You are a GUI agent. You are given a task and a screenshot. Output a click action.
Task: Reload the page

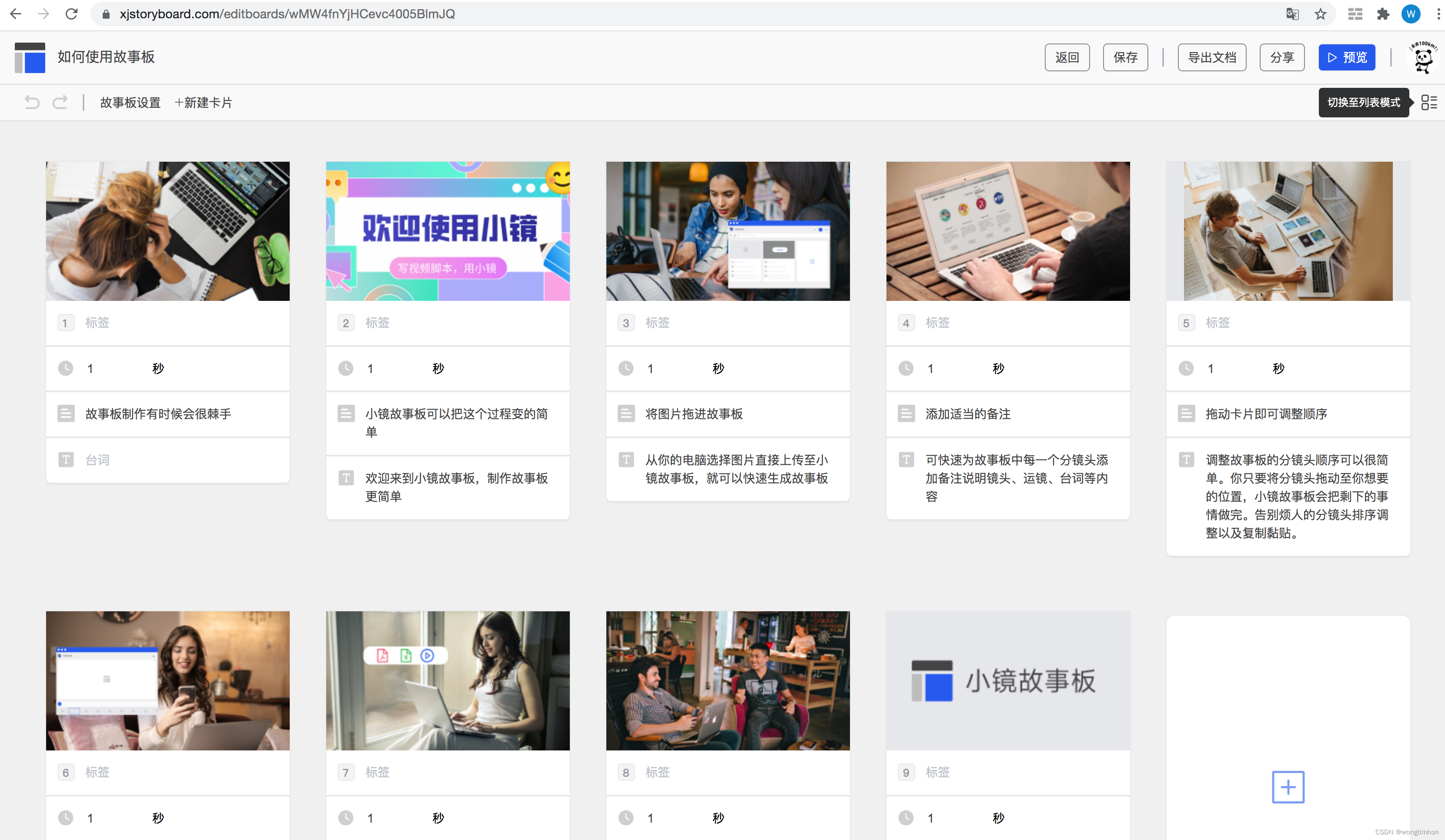click(x=71, y=14)
